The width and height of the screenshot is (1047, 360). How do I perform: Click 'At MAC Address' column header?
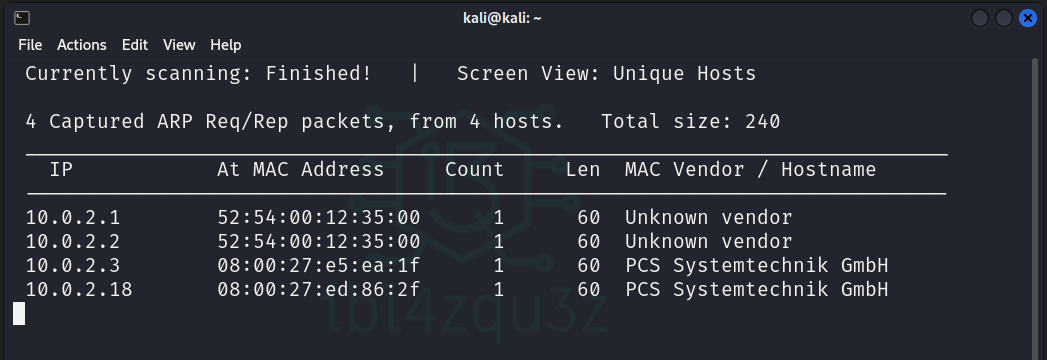[x=300, y=170]
